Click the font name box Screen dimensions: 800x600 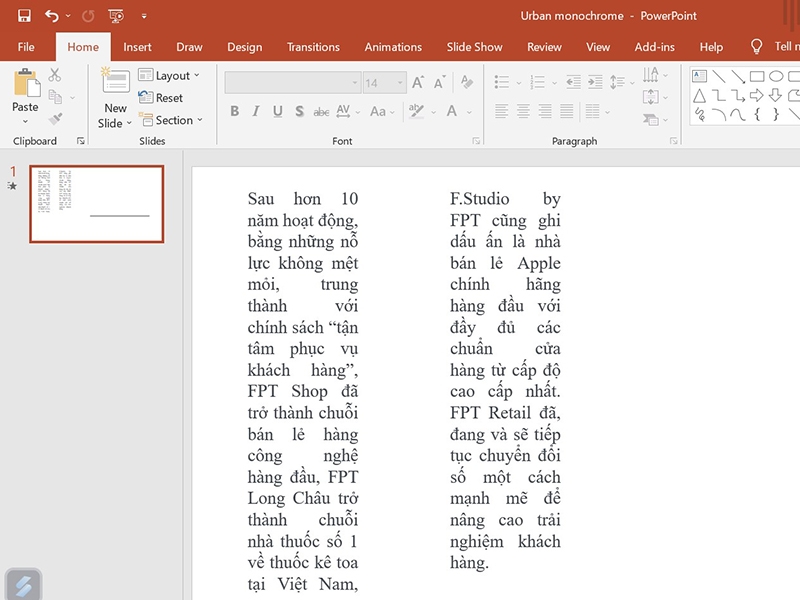coord(293,83)
